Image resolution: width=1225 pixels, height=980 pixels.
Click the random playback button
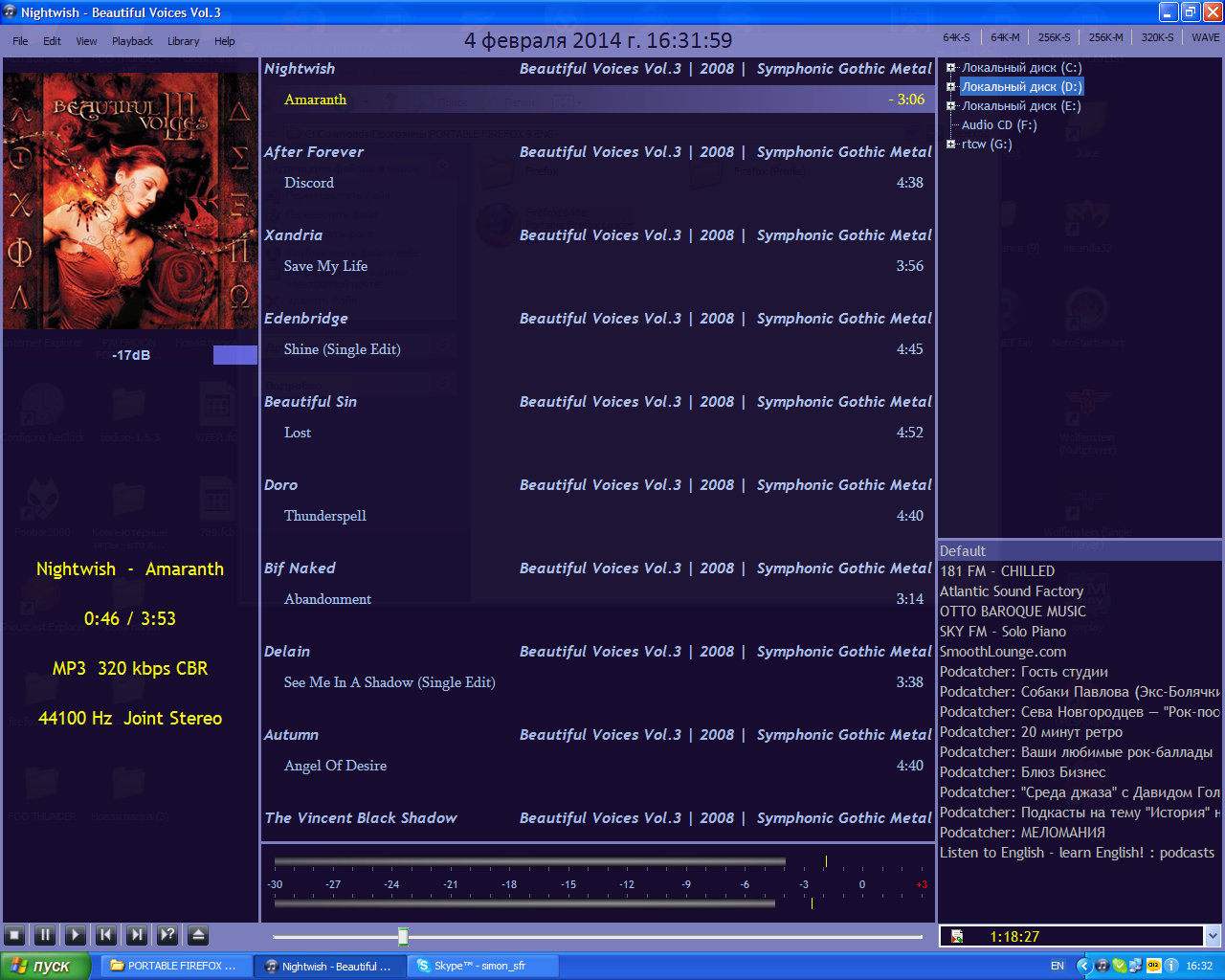167,935
